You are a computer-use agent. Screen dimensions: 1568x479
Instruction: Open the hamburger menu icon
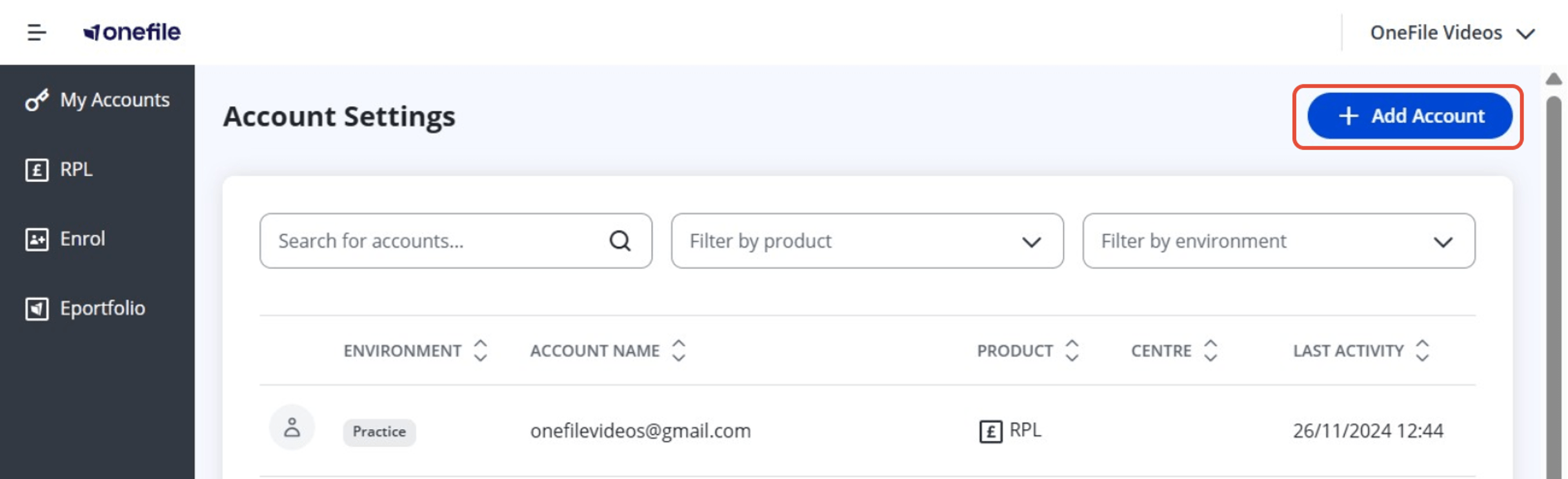coord(37,32)
